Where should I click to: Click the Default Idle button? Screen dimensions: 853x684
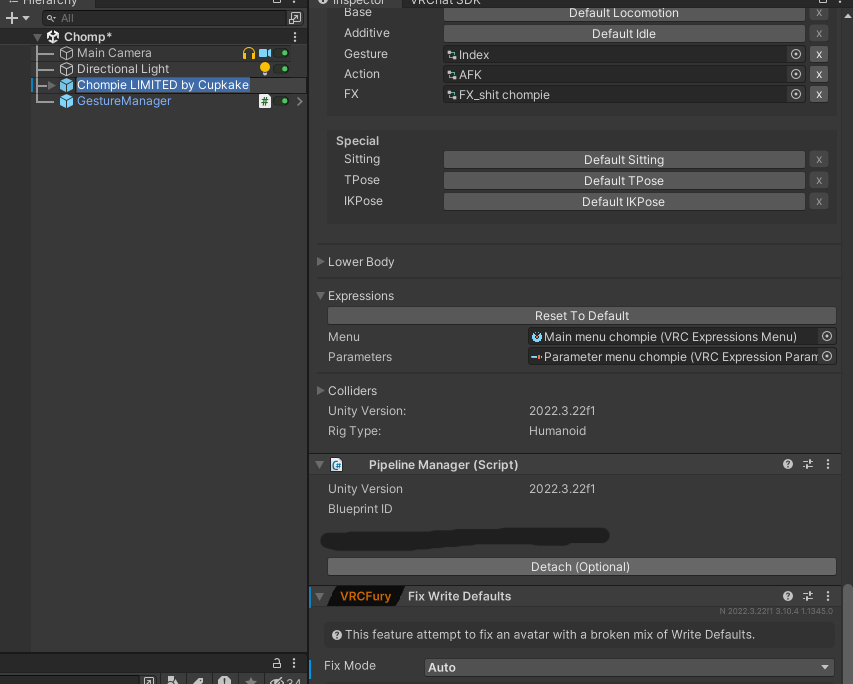click(624, 34)
